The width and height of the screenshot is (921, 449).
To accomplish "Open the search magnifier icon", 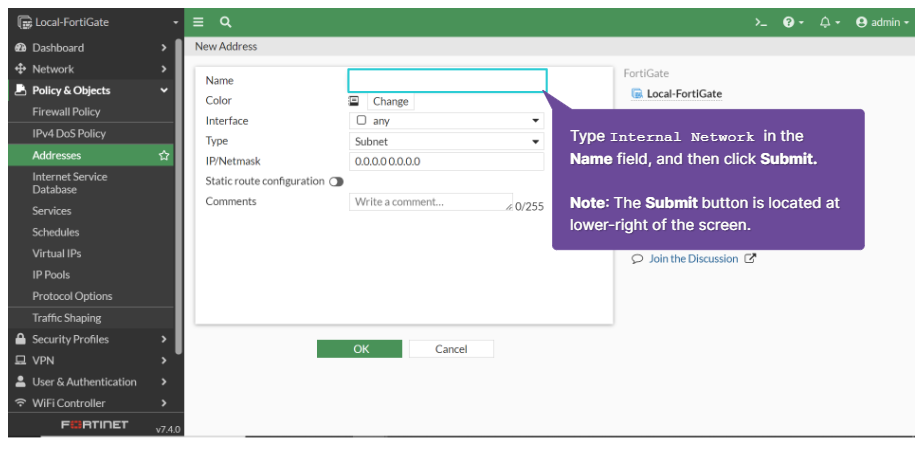I will click(x=226, y=22).
